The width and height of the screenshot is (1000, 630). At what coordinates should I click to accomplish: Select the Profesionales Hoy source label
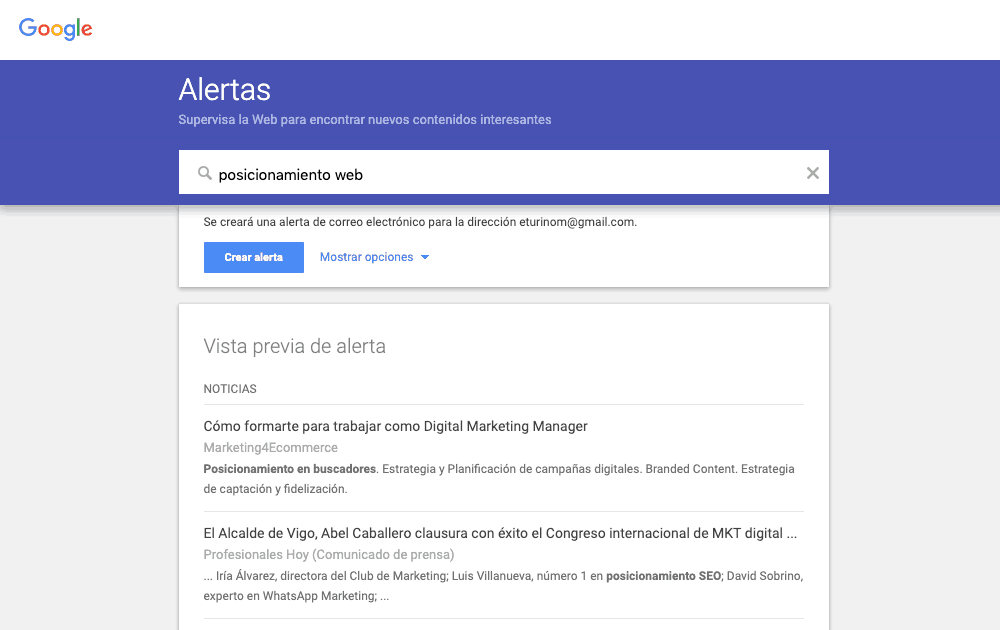[328, 554]
